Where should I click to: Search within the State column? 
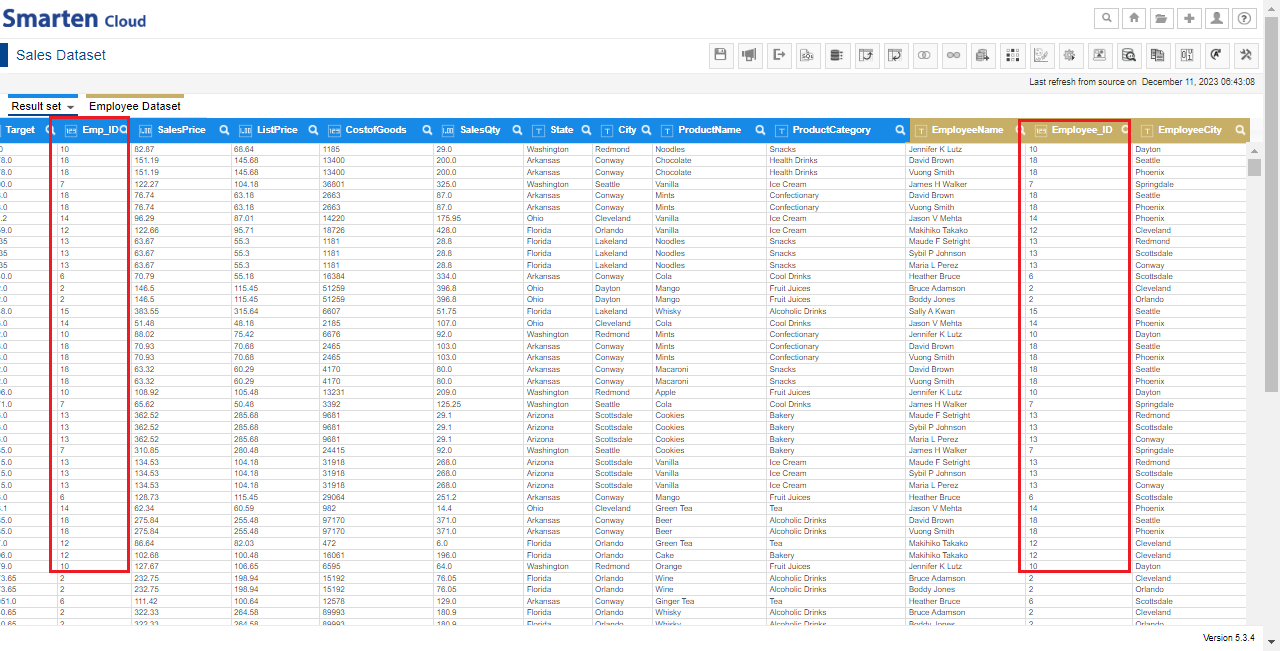click(586, 130)
